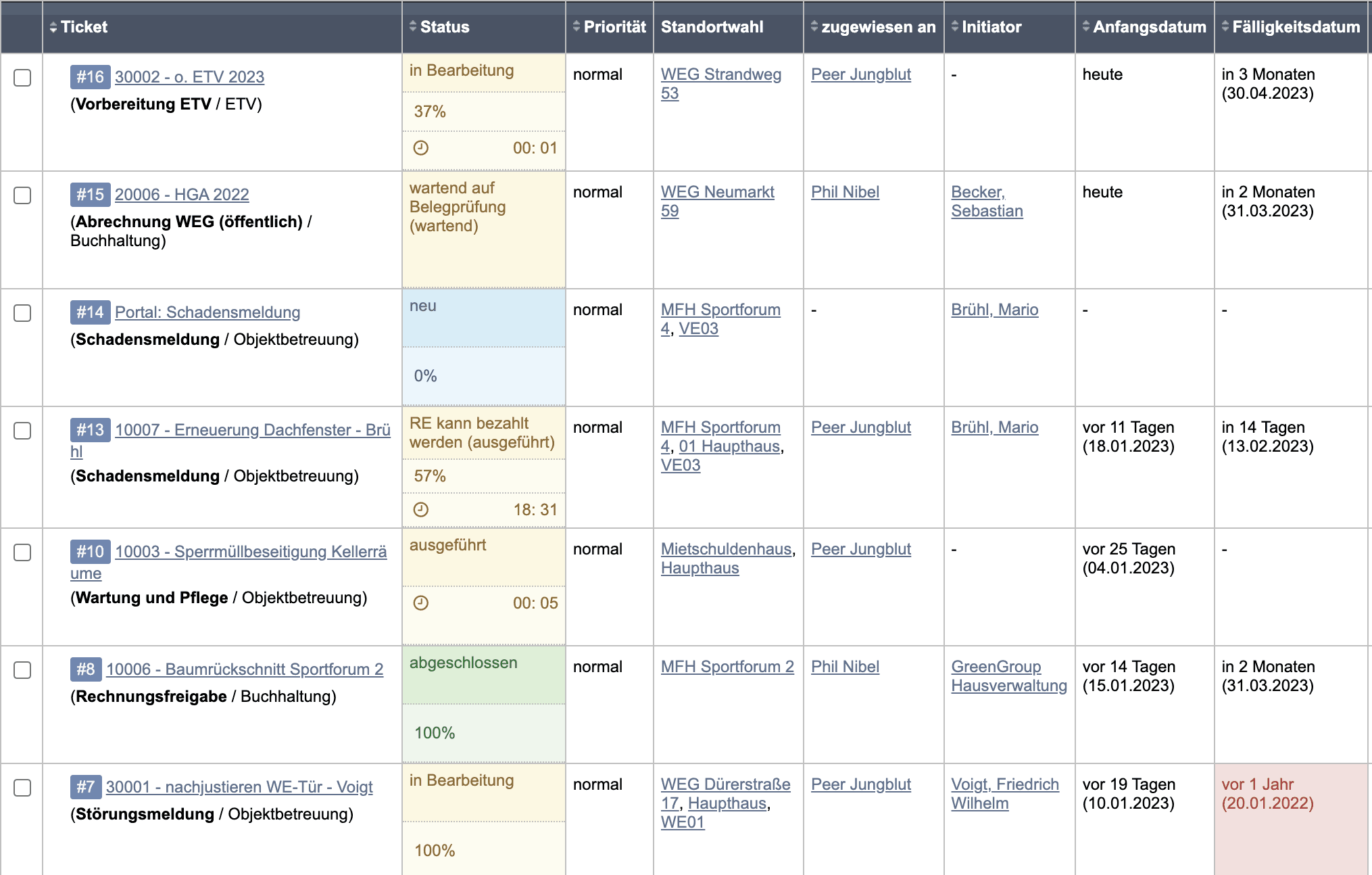Screen dimensions: 1372x875
Task: Open the #16 ticket number badge
Action: click(x=90, y=76)
